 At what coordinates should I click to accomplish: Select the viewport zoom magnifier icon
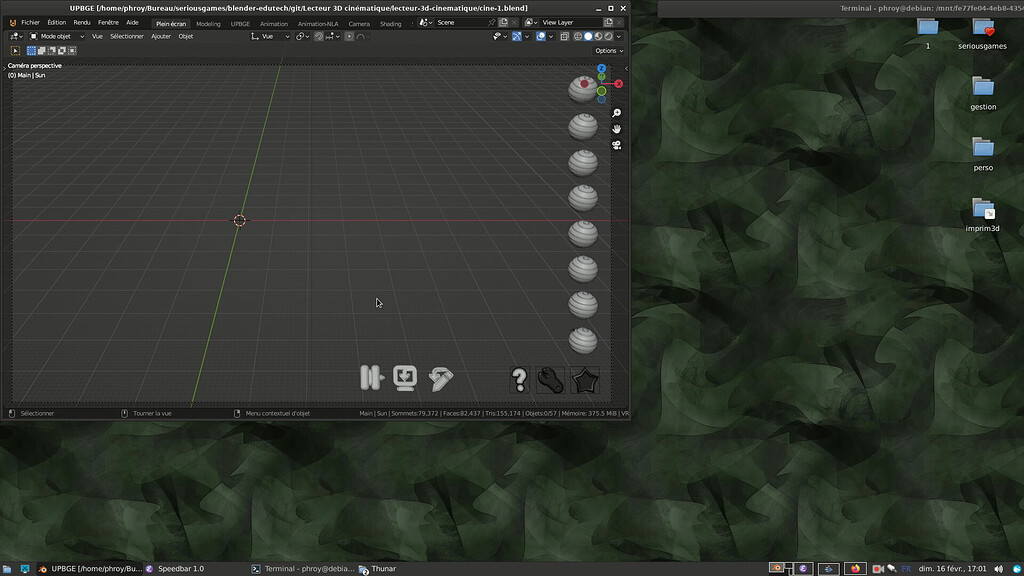pos(617,112)
